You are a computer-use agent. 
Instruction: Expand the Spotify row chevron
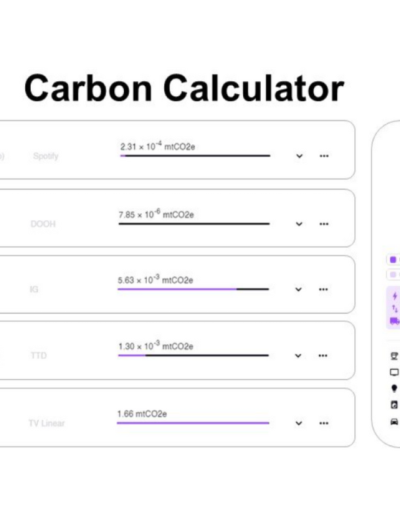[x=299, y=156]
